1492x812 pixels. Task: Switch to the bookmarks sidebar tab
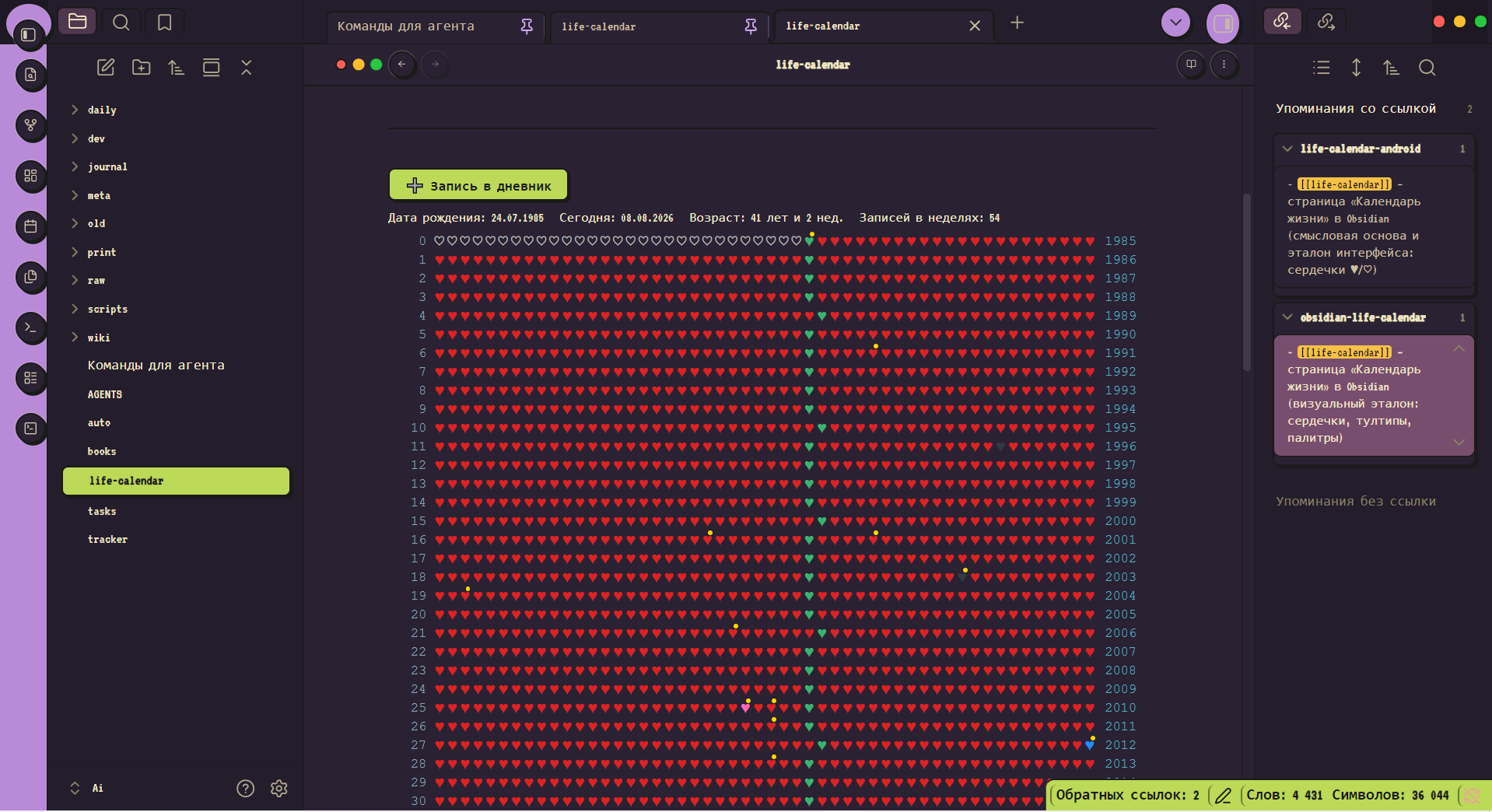[164, 22]
